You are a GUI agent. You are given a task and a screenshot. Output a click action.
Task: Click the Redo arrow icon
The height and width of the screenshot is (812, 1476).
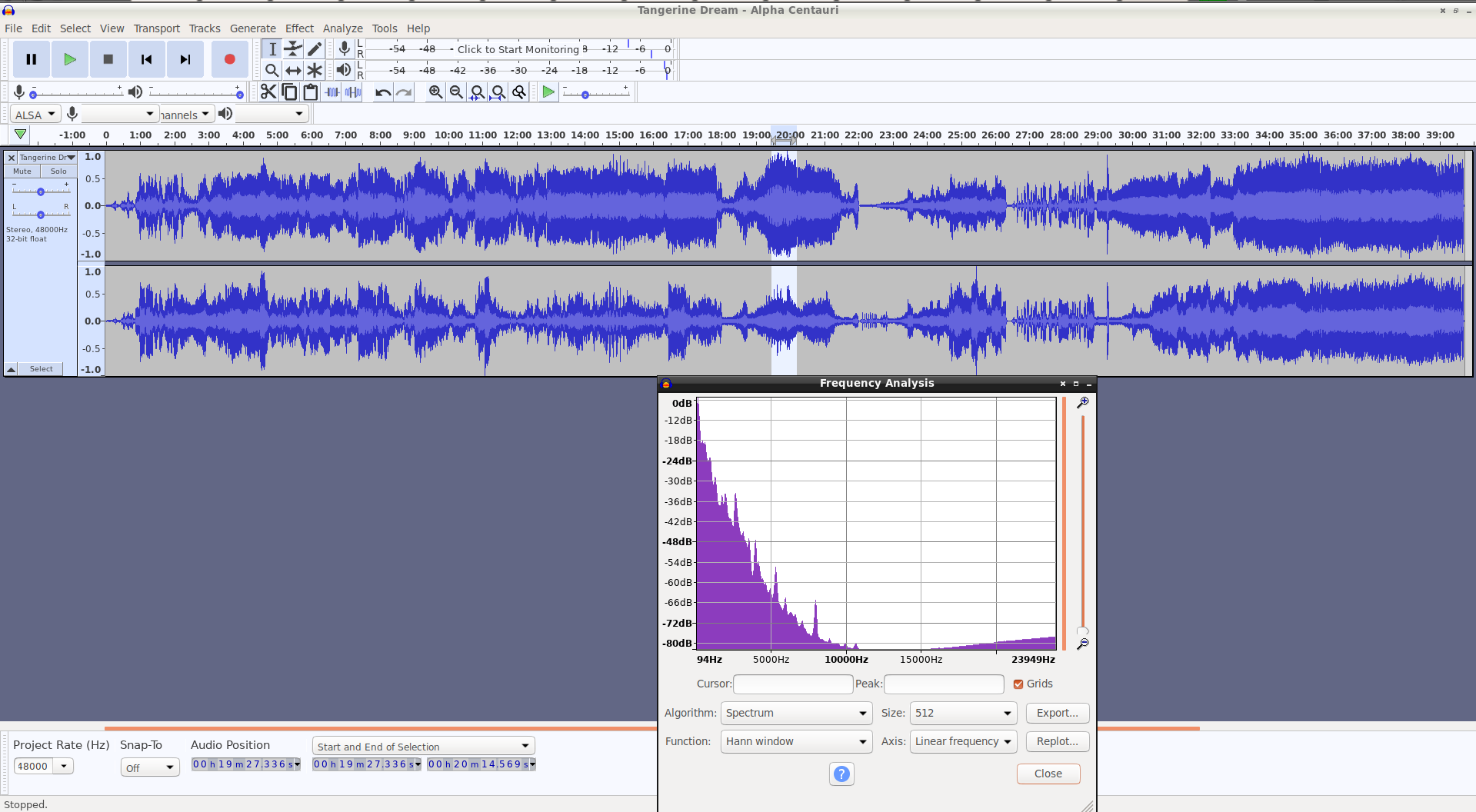pyautogui.click(x=404, y=92)
